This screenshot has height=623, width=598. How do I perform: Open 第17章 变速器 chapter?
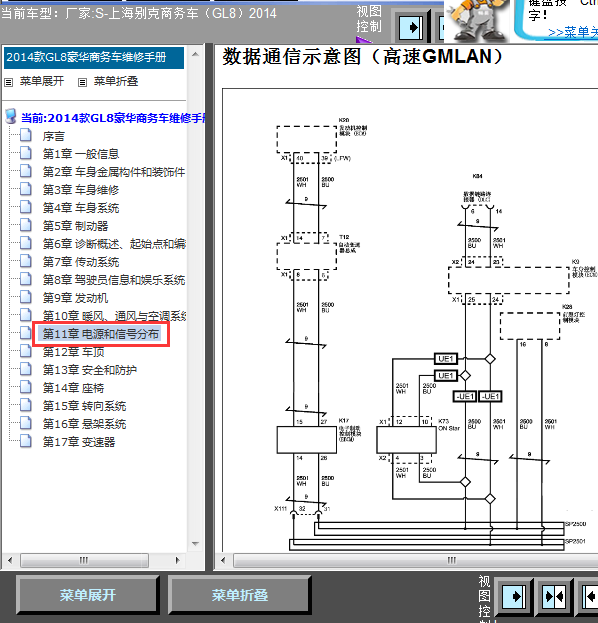(79, 442)
